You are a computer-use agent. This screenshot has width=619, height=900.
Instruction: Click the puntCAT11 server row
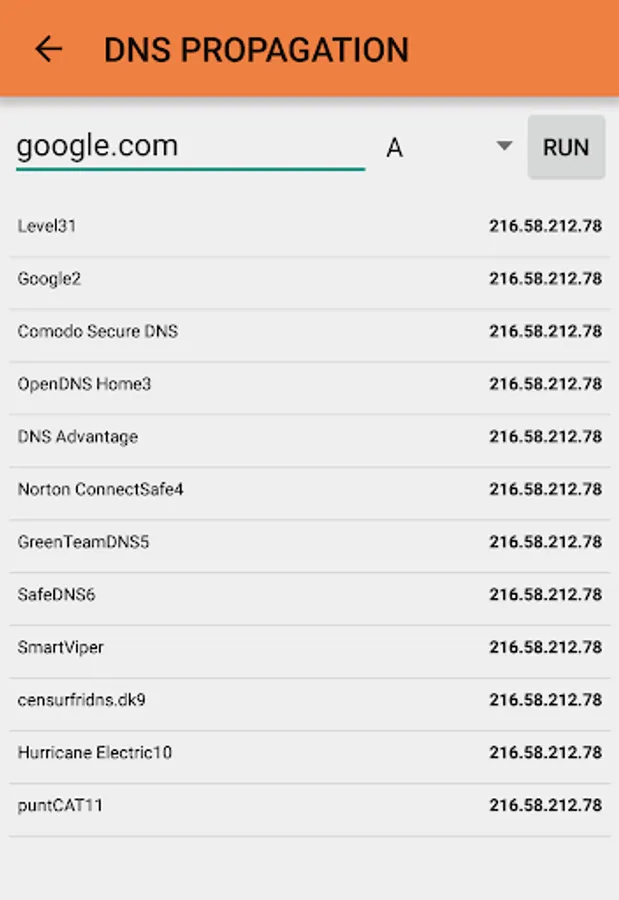pyautogui.click(x=200, y=805)
